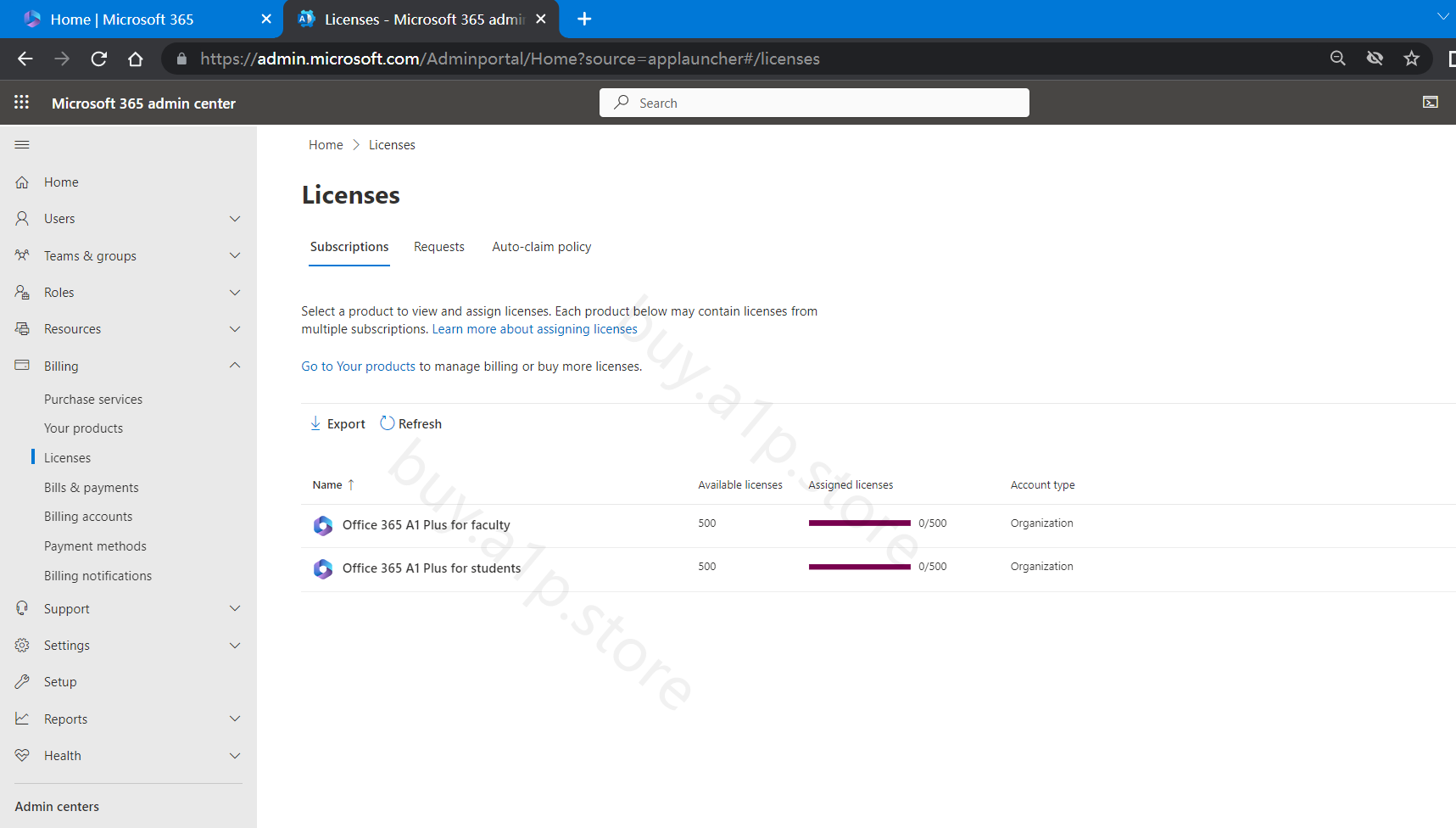Click the Roles icon in sidebar

point(22,293)
